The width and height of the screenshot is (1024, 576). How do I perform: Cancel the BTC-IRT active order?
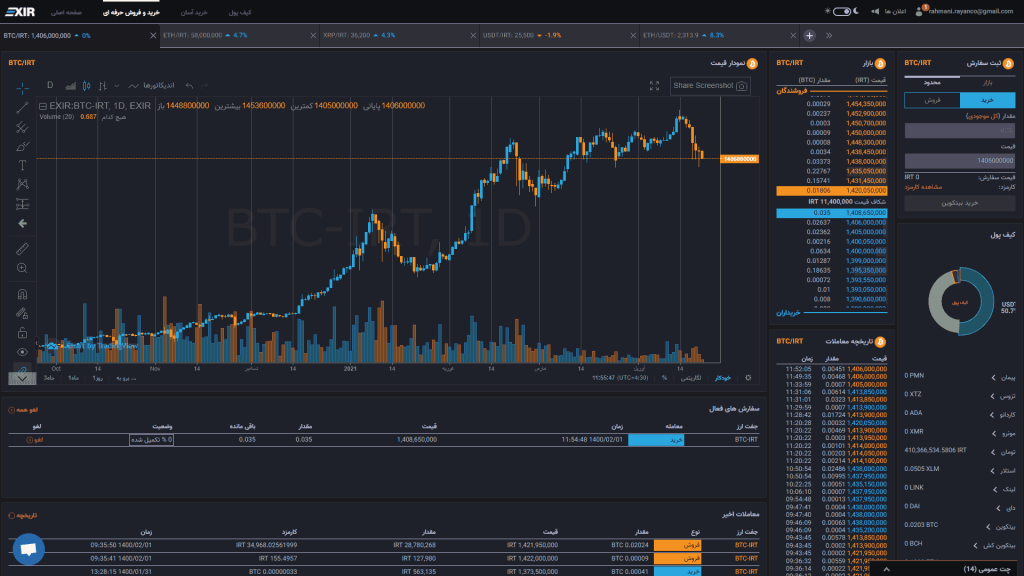click(x=35, y=440)
